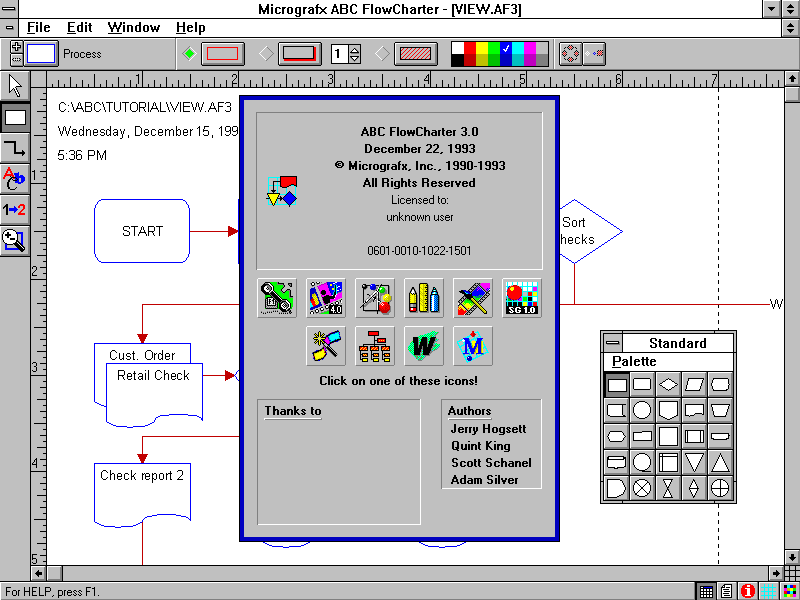Click the org chart icon in dialog
This screenshot has height=600, width=800.
(375, 346)
